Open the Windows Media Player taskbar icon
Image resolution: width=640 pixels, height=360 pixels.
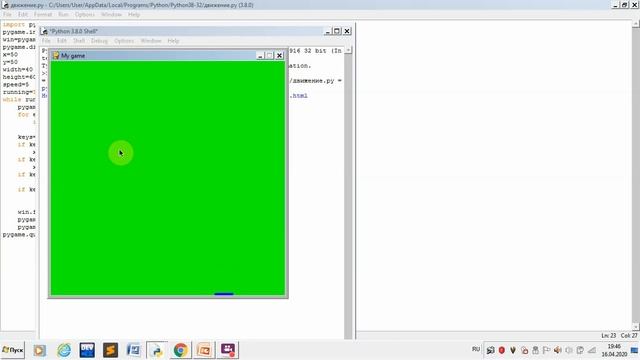[x=40, y=350]
